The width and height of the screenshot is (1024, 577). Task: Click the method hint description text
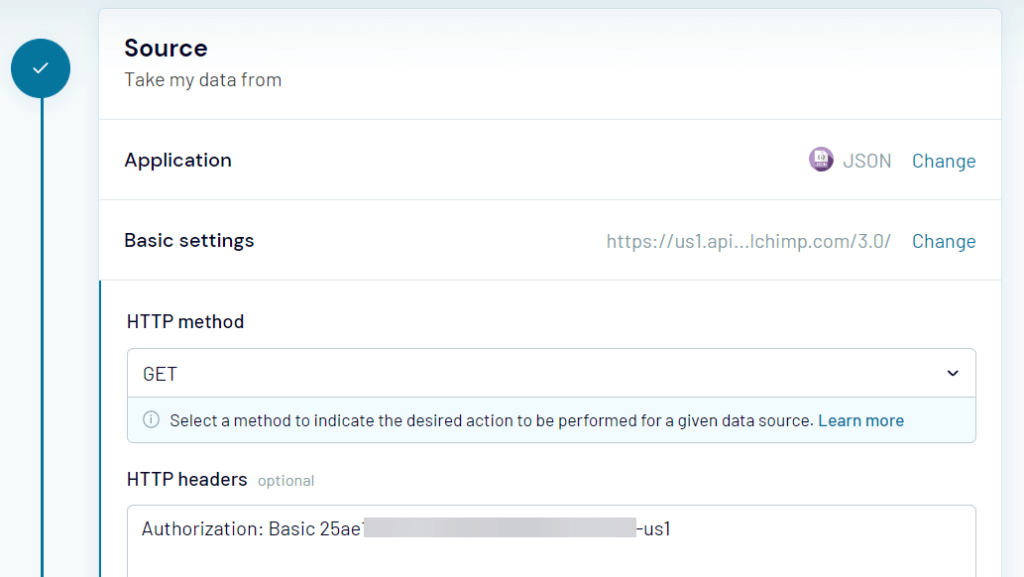(x=491, y=421)
